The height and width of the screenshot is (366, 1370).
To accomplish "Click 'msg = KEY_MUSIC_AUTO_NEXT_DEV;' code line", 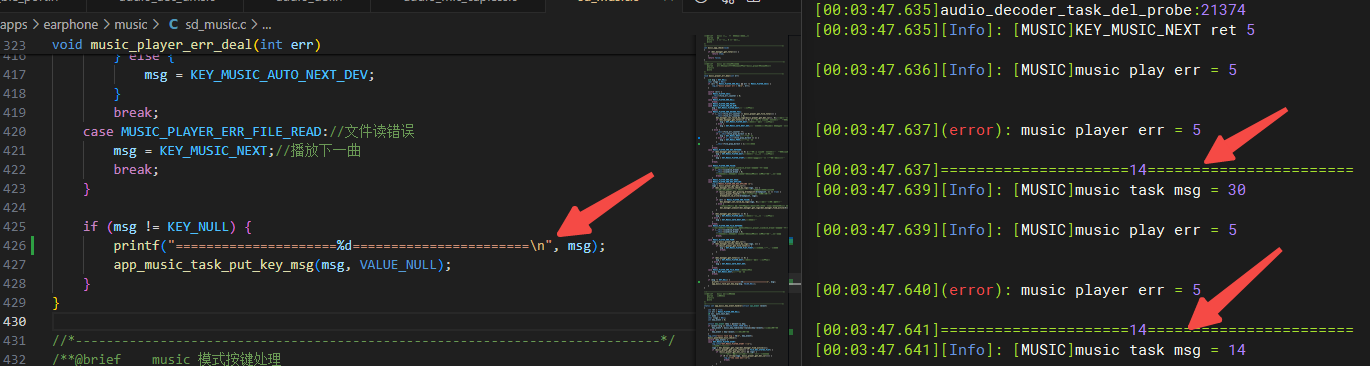I will [x=259, y=75].
